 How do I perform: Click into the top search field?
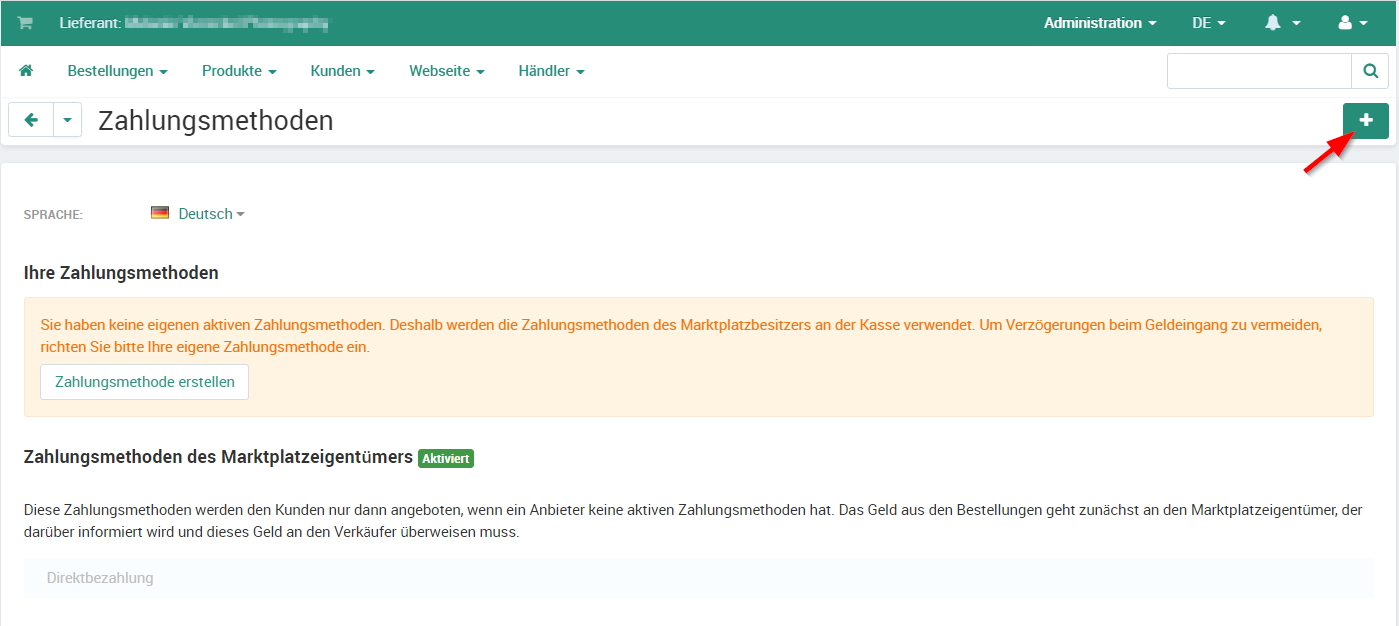(1259, 71)
